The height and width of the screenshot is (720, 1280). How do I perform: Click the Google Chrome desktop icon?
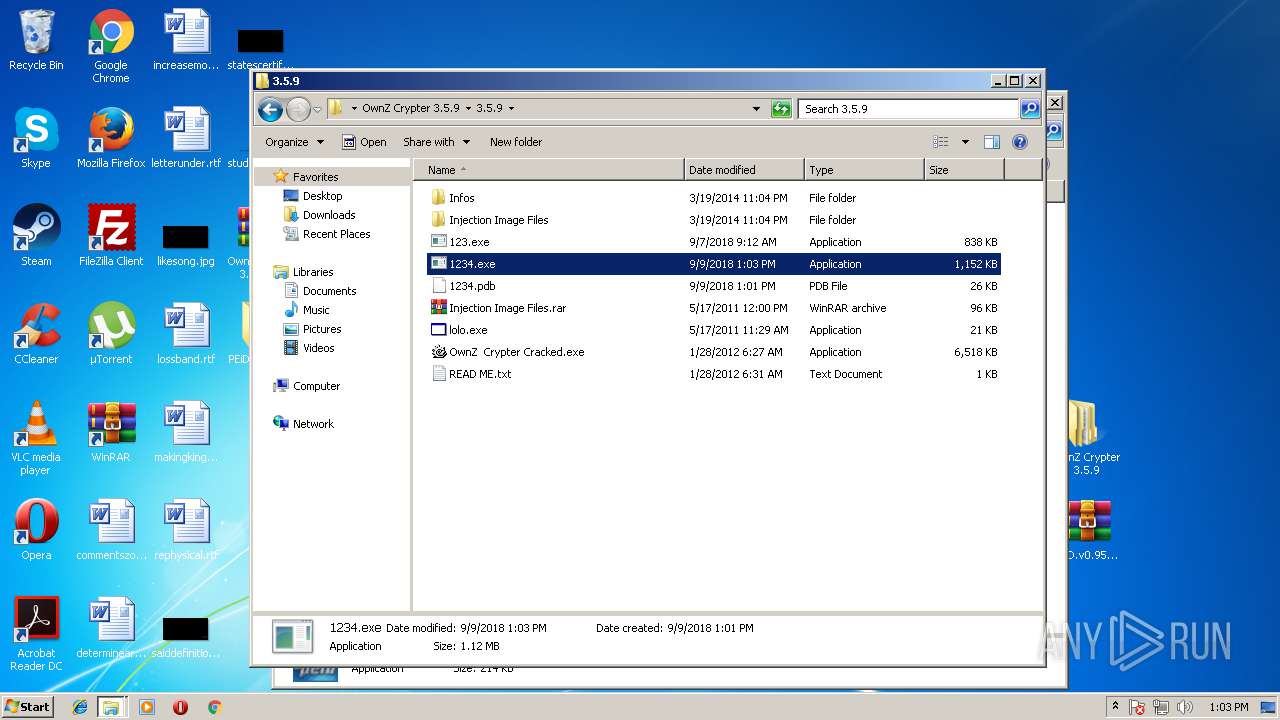pyautogui.click(x=111, y=46)
